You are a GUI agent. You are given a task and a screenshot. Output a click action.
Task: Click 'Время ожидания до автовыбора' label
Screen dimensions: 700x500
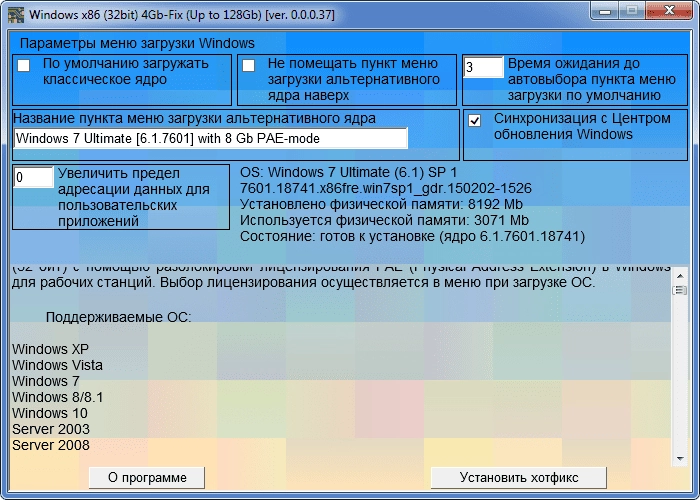pyautogui.click(x=592, y=79)
